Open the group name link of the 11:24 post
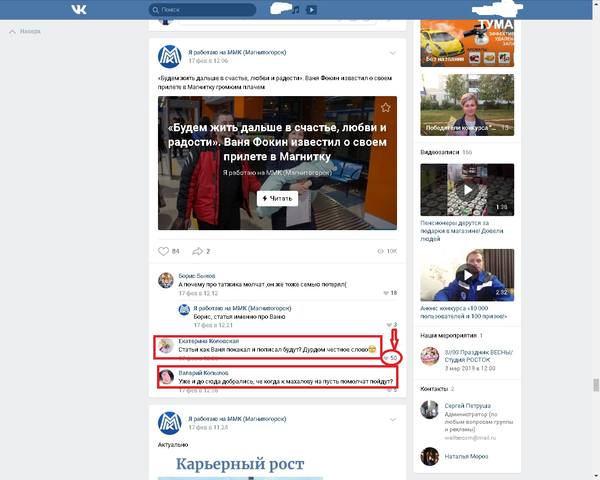 (x=237, y=419)
